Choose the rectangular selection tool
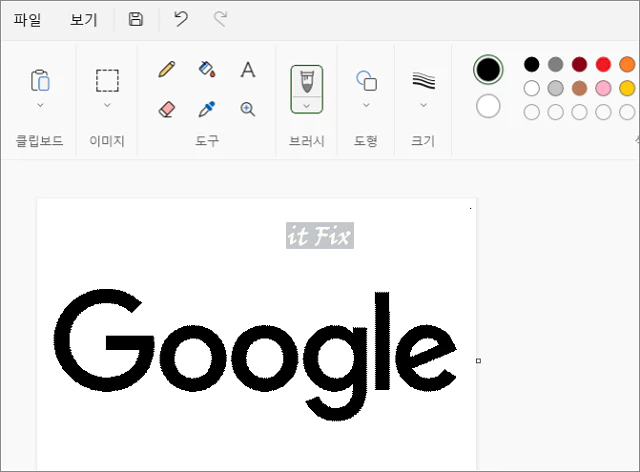The image size is (640, 472). point(107,80)
